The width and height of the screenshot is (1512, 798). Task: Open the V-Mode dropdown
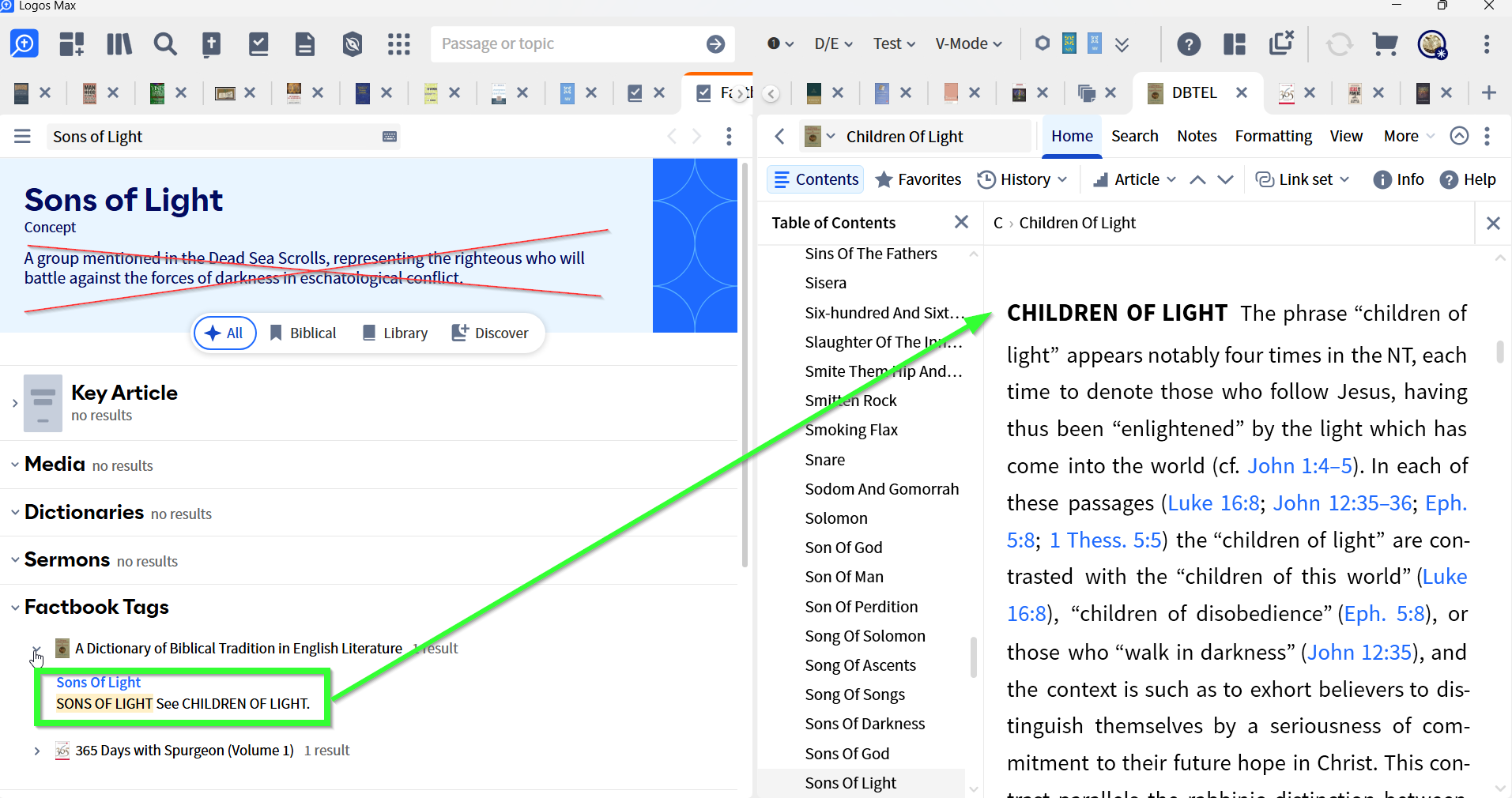pos(968,43)
